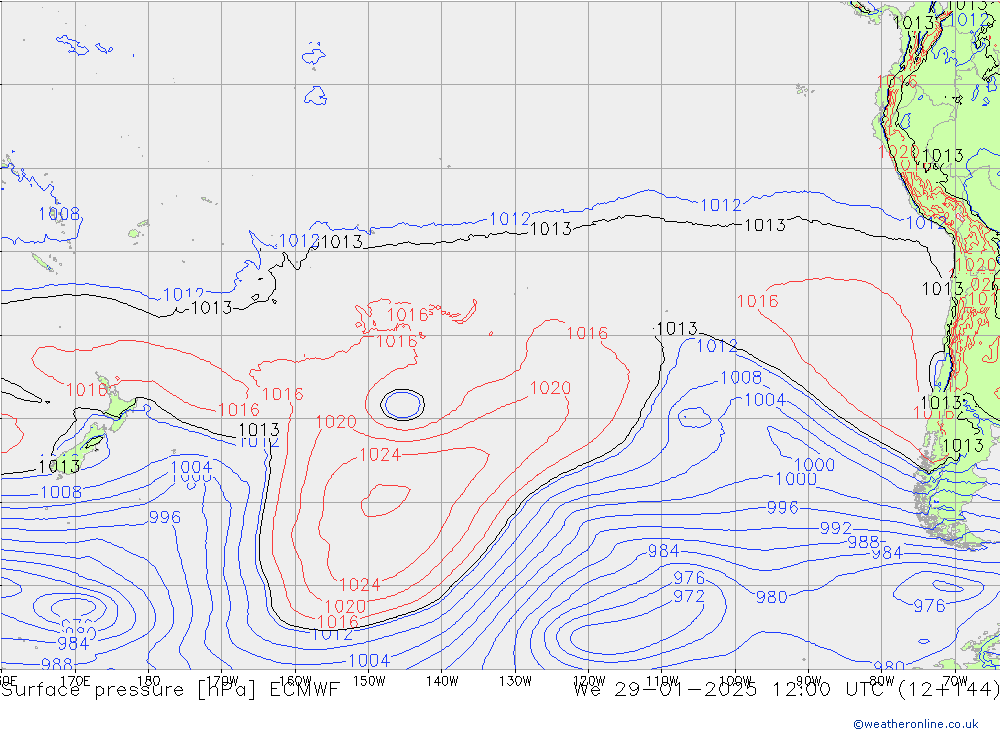Click the 1008 label in the upper left
1000x733 pixels.
point(59,214)
